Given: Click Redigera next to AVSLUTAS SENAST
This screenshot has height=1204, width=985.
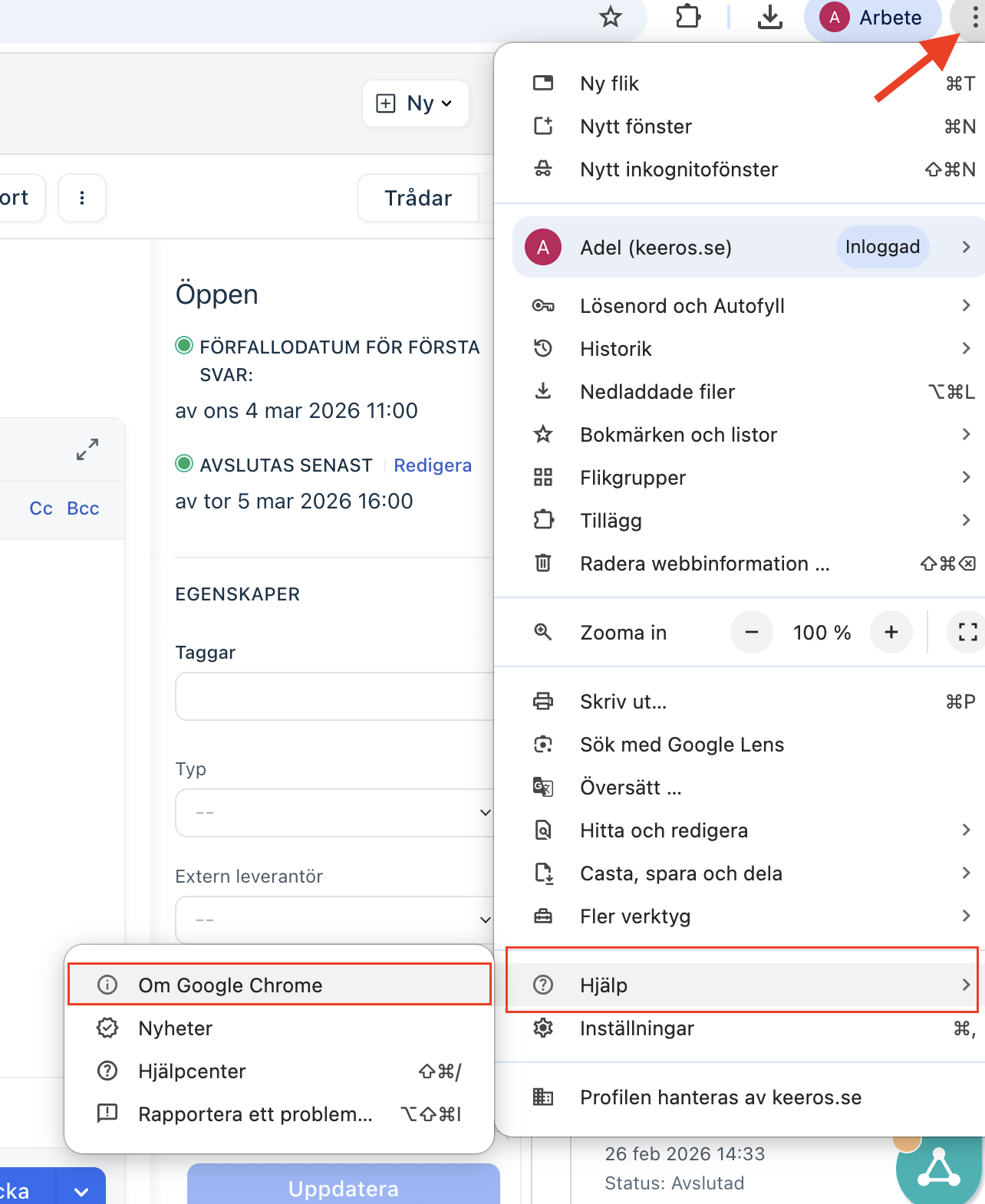Looking at the screenshot, I should (433, 465).
